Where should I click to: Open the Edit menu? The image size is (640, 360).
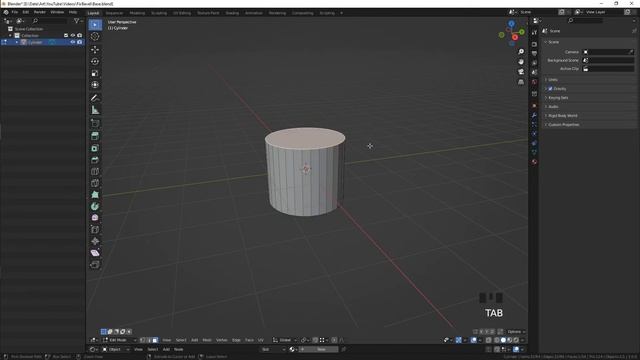(x=26, y=12)
